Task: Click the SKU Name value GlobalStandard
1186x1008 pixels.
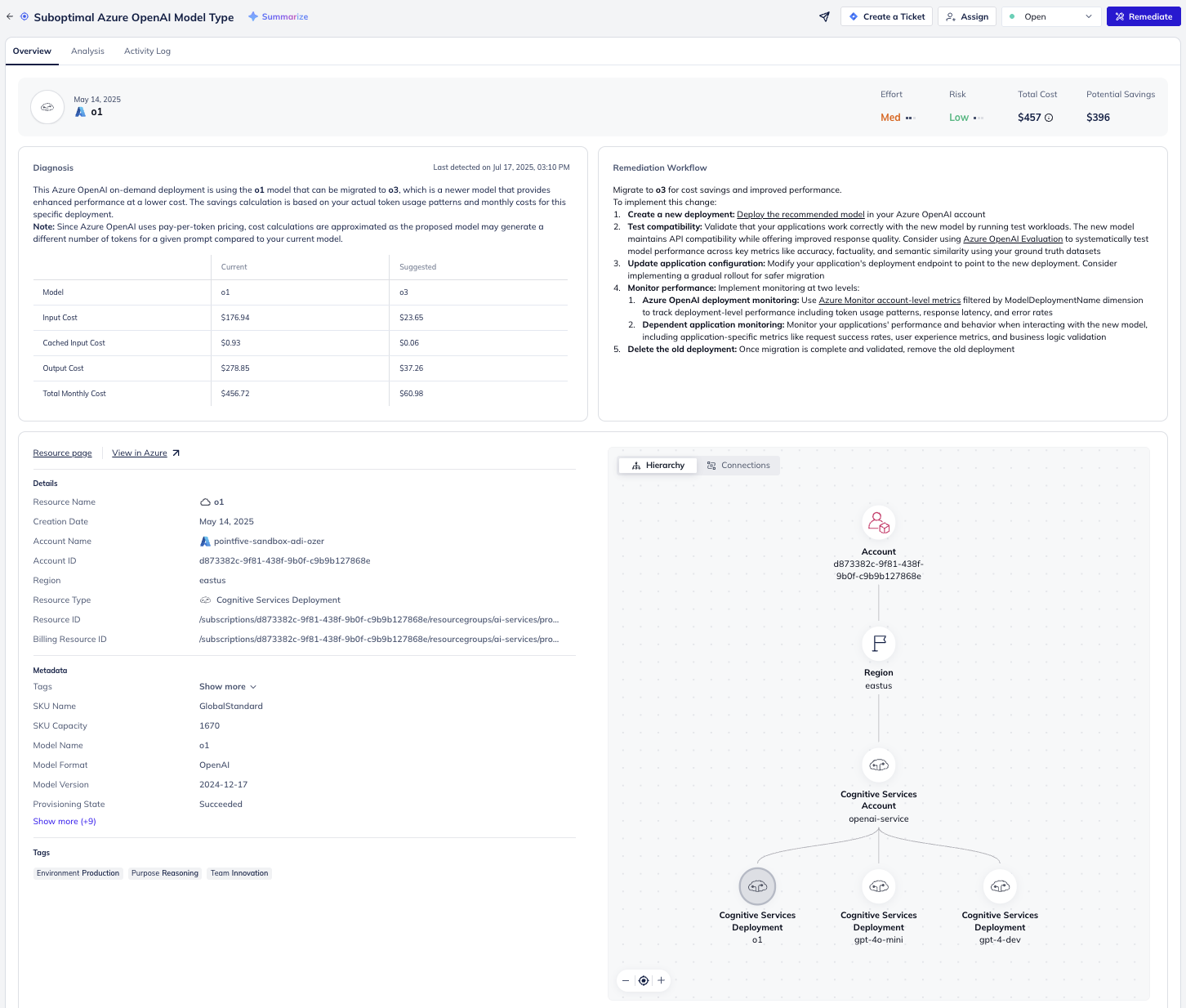Action: click(x=231, y=707)
